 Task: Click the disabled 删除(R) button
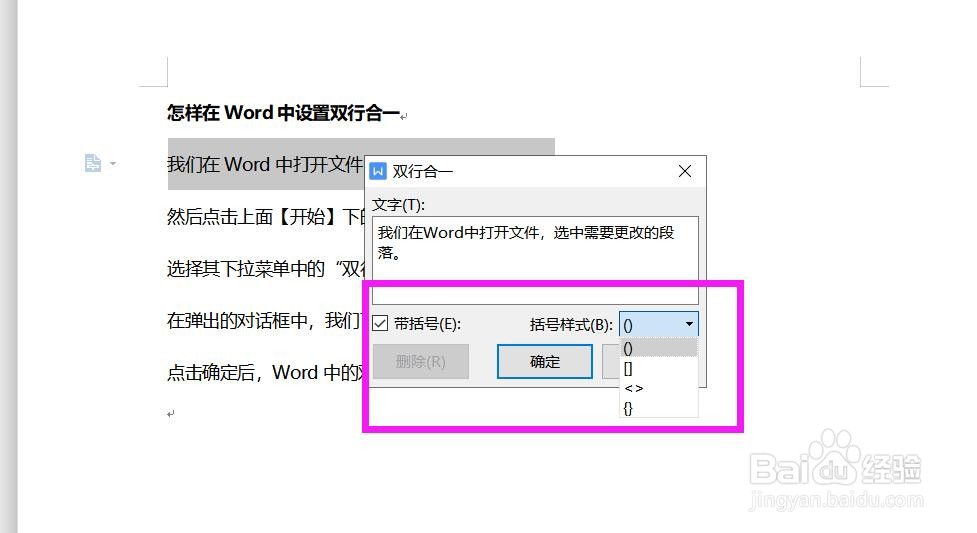tap(421, 362)
